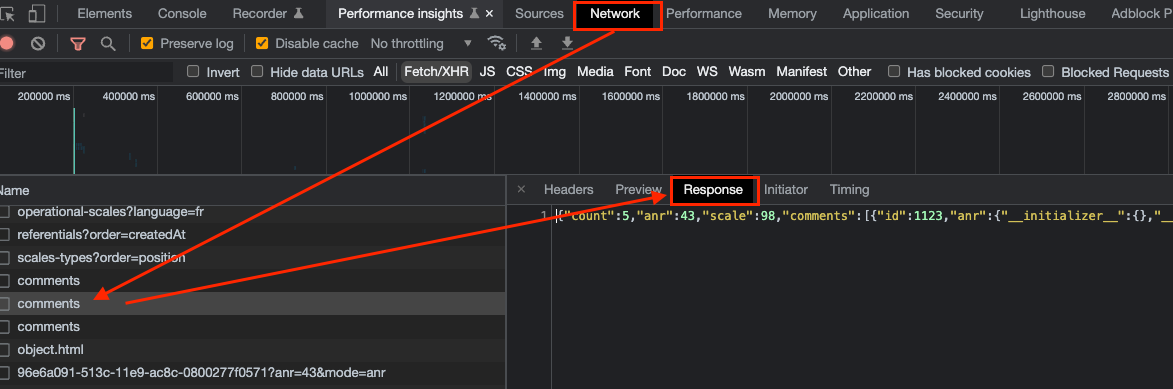Filter requests by Img
1173x389 pixels.
555,72
